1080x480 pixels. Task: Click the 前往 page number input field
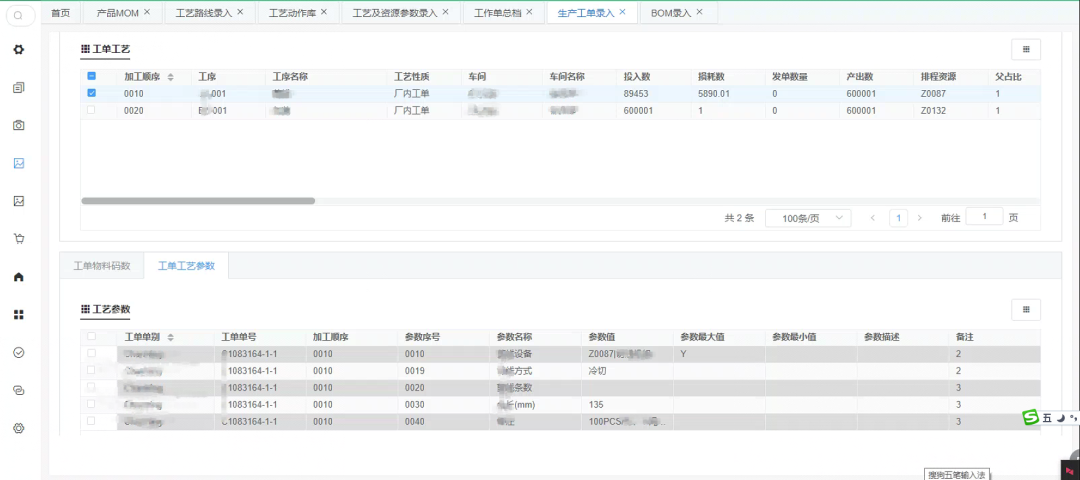[984, 217]
